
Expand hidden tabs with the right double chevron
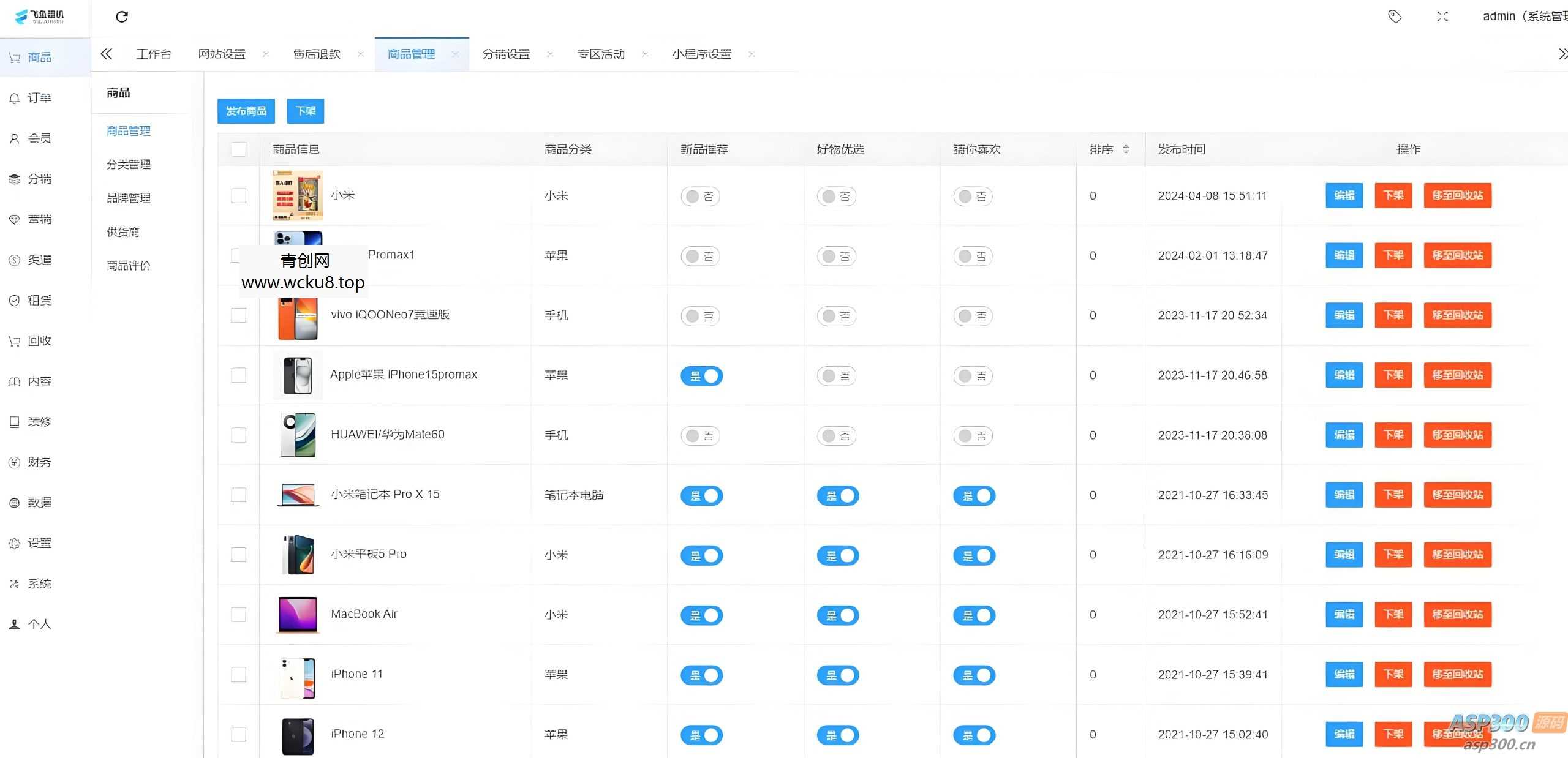pyautogui.click(x=1562, y=54)
